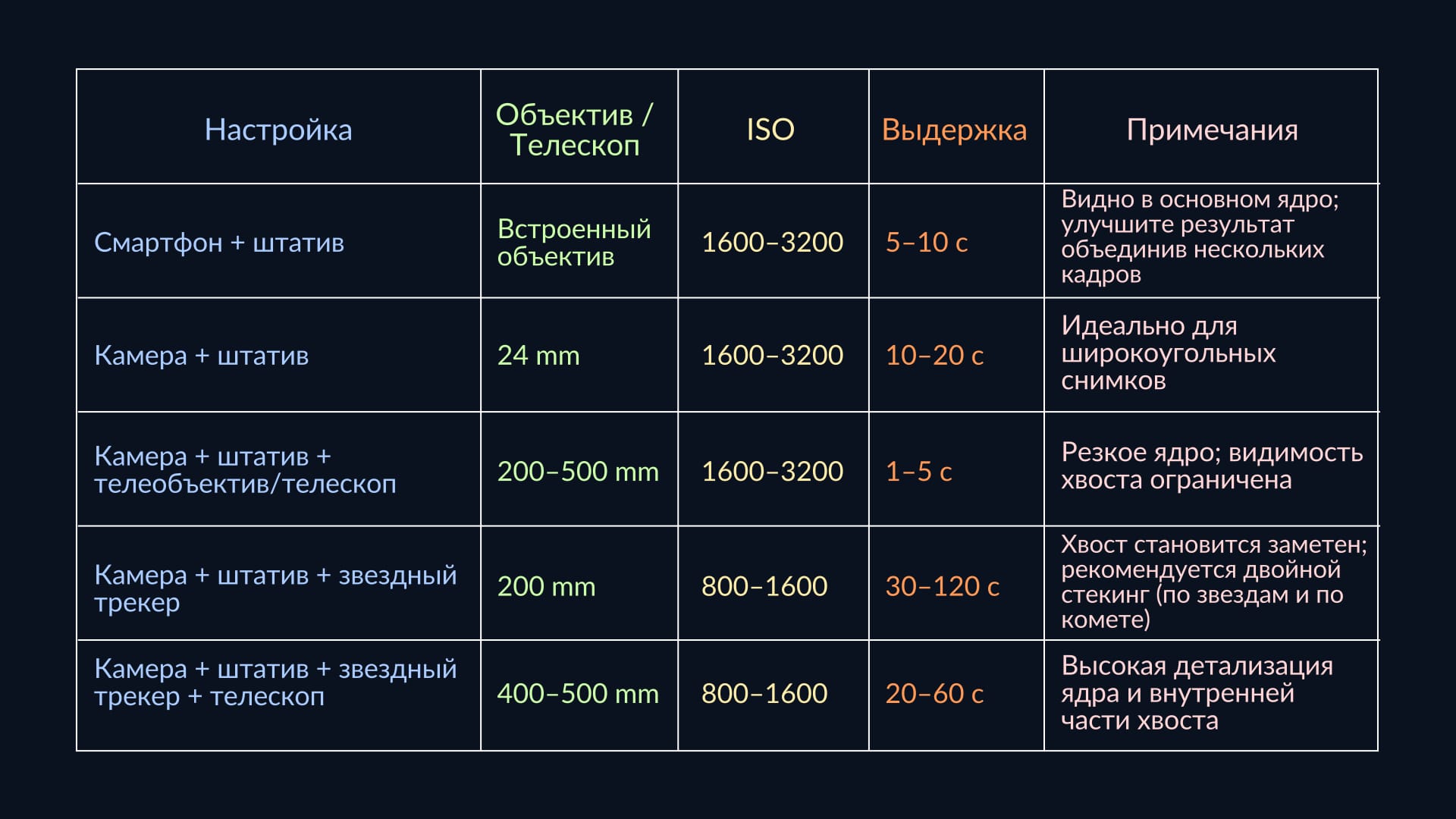Select the "Смартфон + штатив" row label
This screenshot has height=819, width=1456.
click(x=219, y=243)
